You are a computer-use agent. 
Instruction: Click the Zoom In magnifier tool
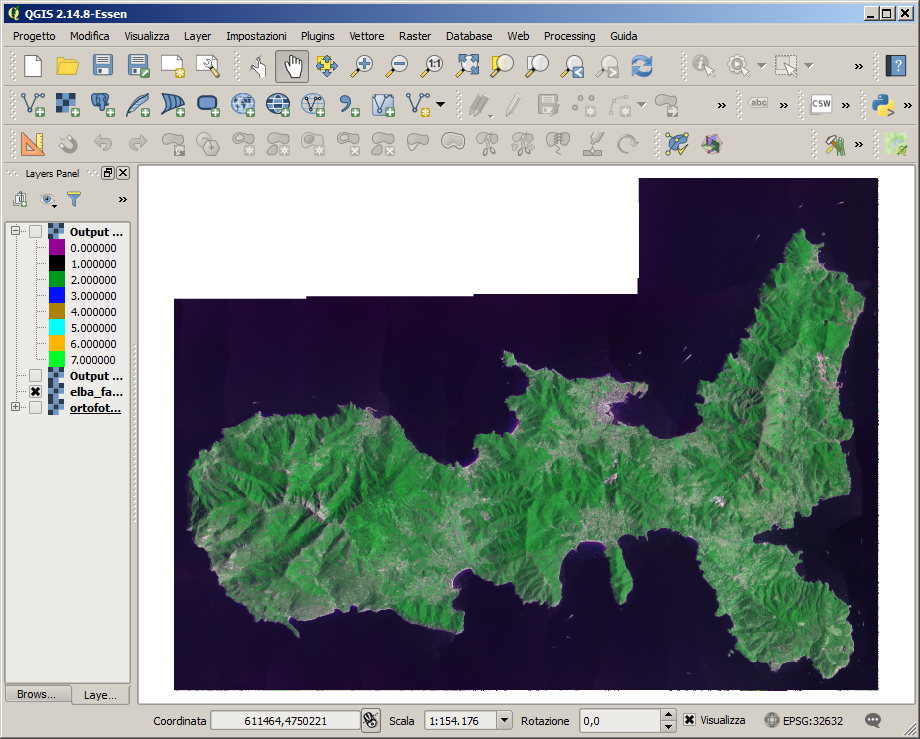(x=362, y=66)
